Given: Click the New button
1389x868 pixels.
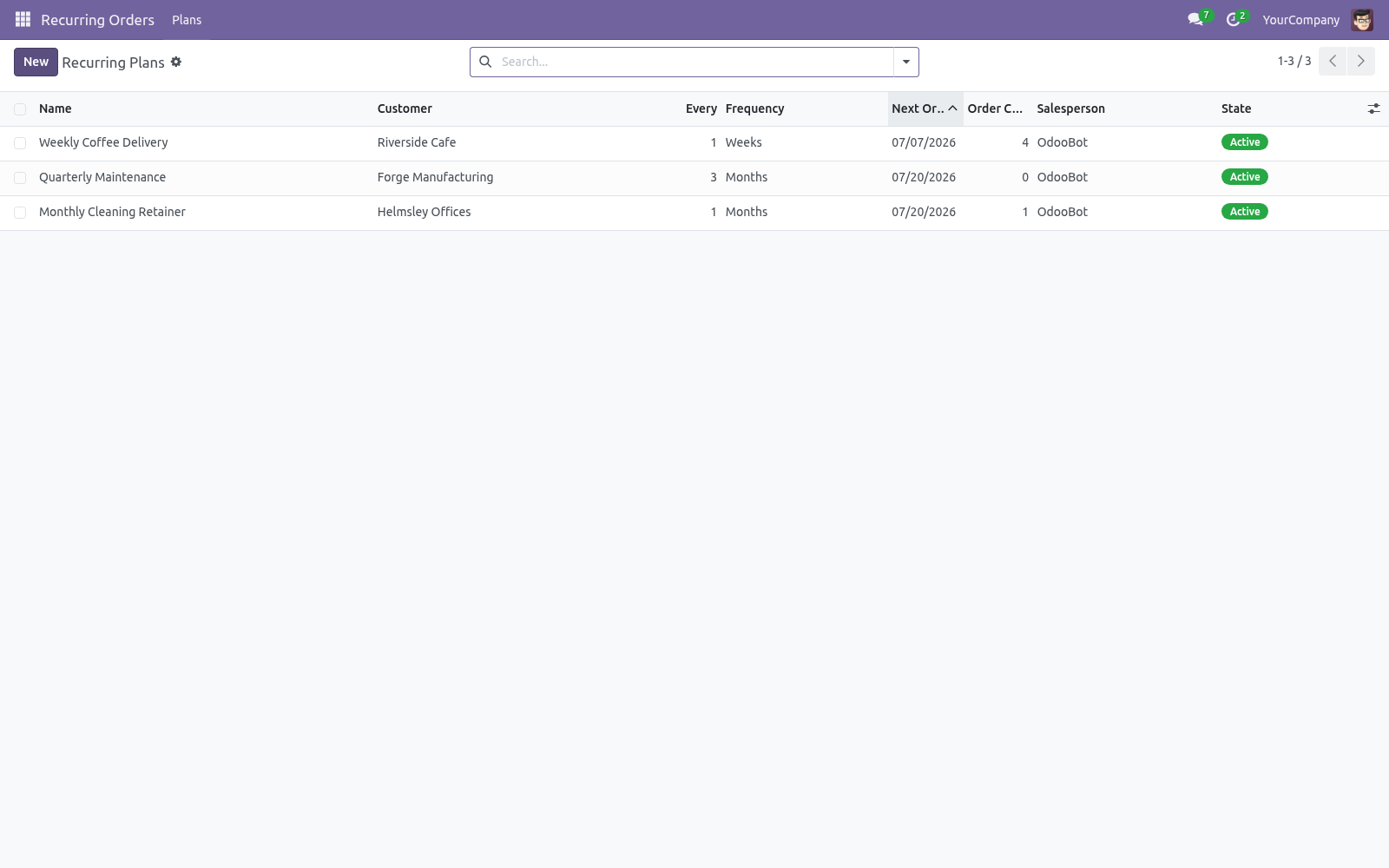Looking at the screenshot, I should [36, 62].
